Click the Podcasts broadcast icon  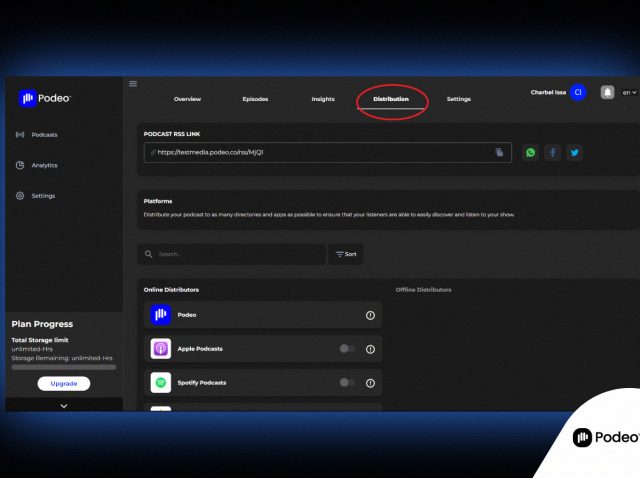pos(20,134)
